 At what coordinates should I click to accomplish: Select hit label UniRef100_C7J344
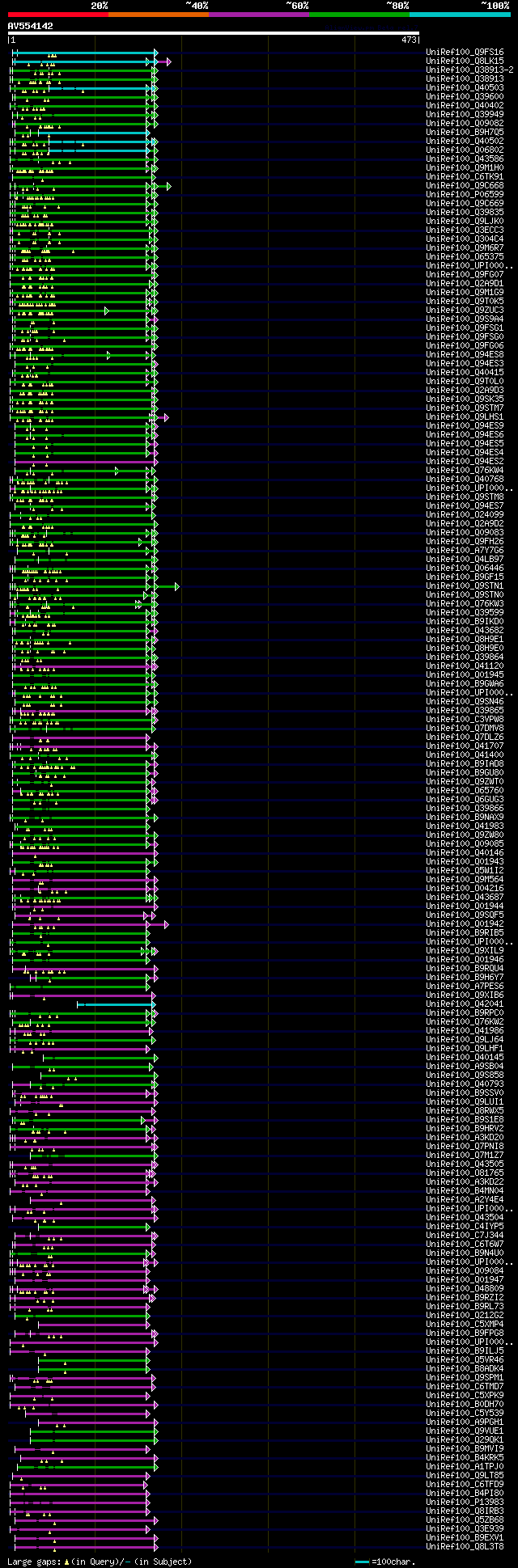pos(465,1235)
